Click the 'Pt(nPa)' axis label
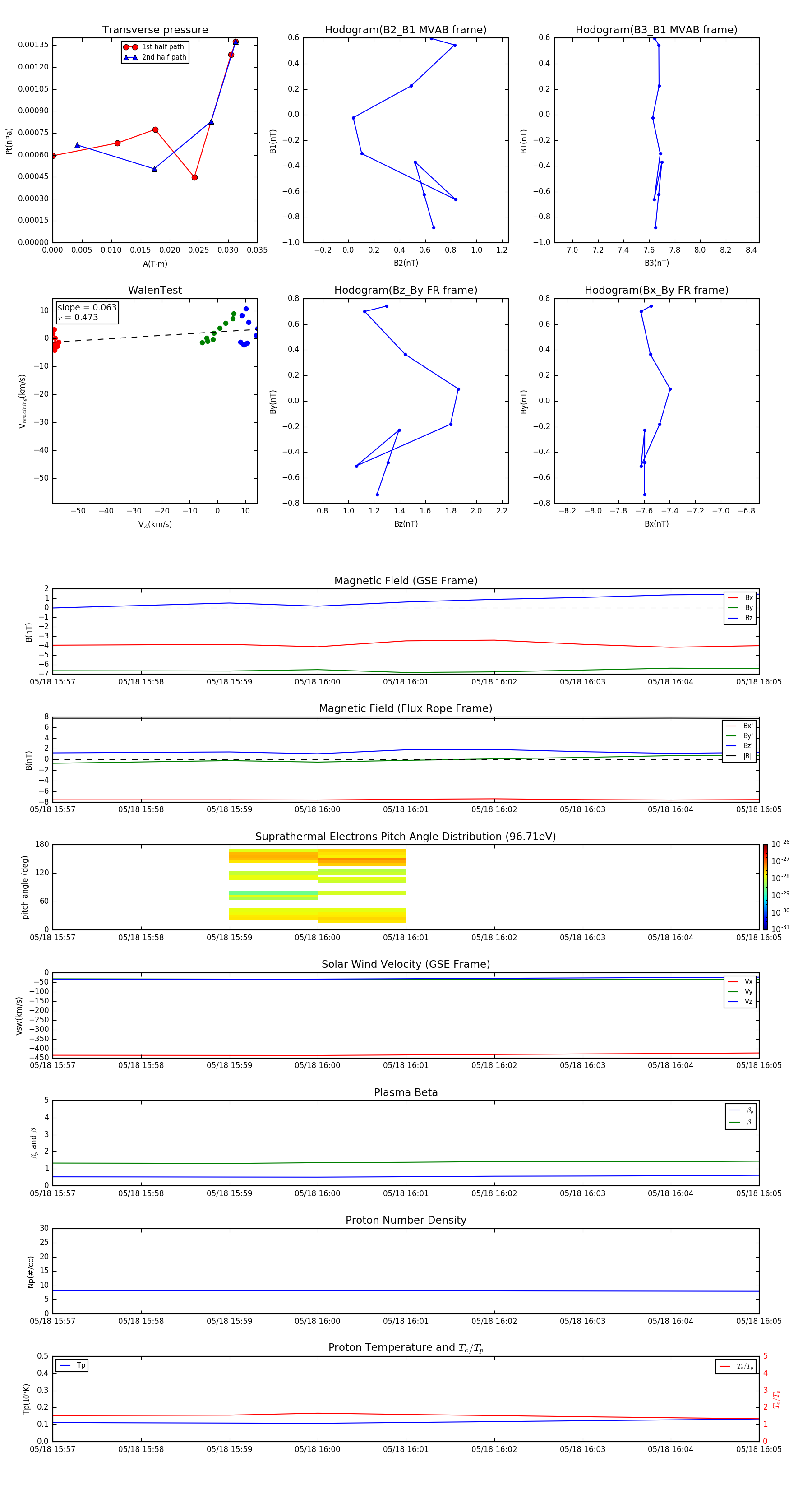Viewport: 812px width, 1489px height. coord(9,140)
